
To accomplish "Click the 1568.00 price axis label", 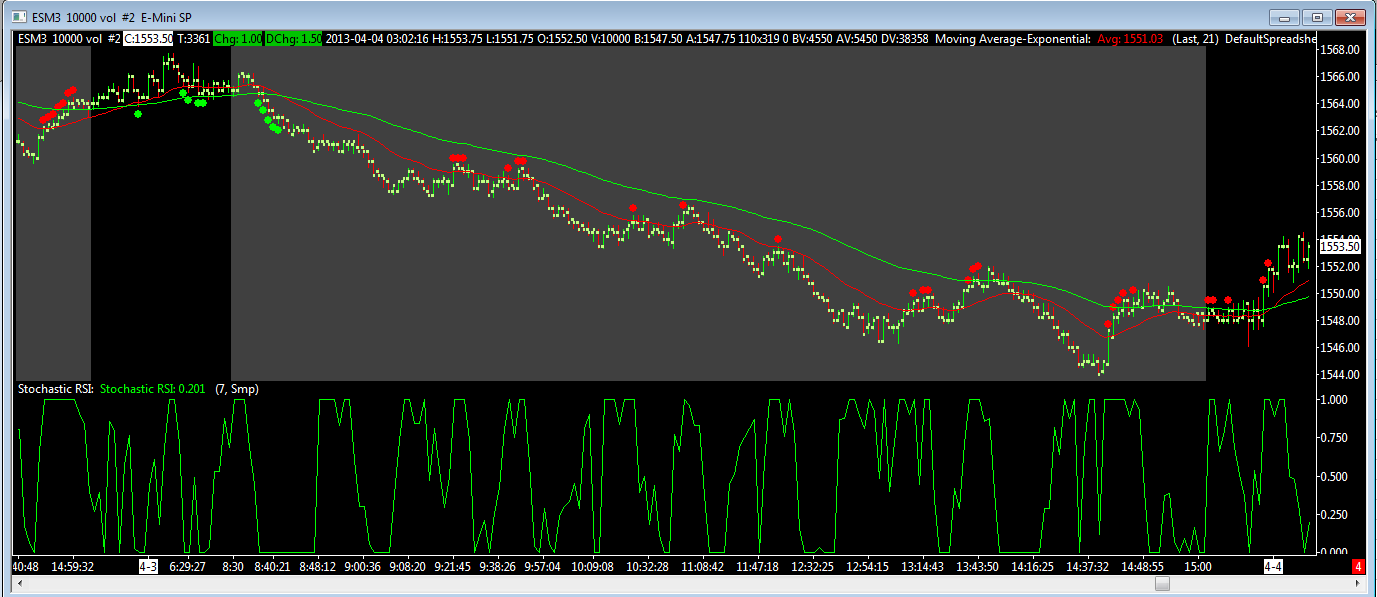I will (1339, 49).
